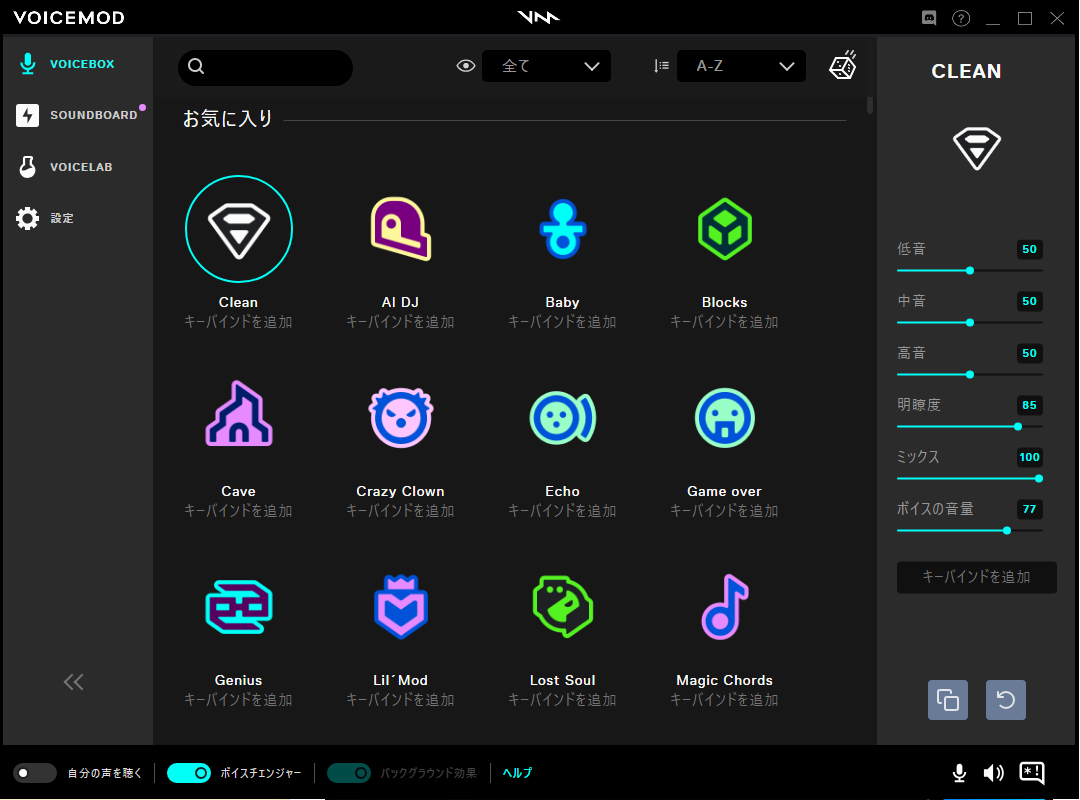The width and height of the screenshot is (1080, 800).
Task: Select the AI DJ voice icon
Action: [400, 229]
